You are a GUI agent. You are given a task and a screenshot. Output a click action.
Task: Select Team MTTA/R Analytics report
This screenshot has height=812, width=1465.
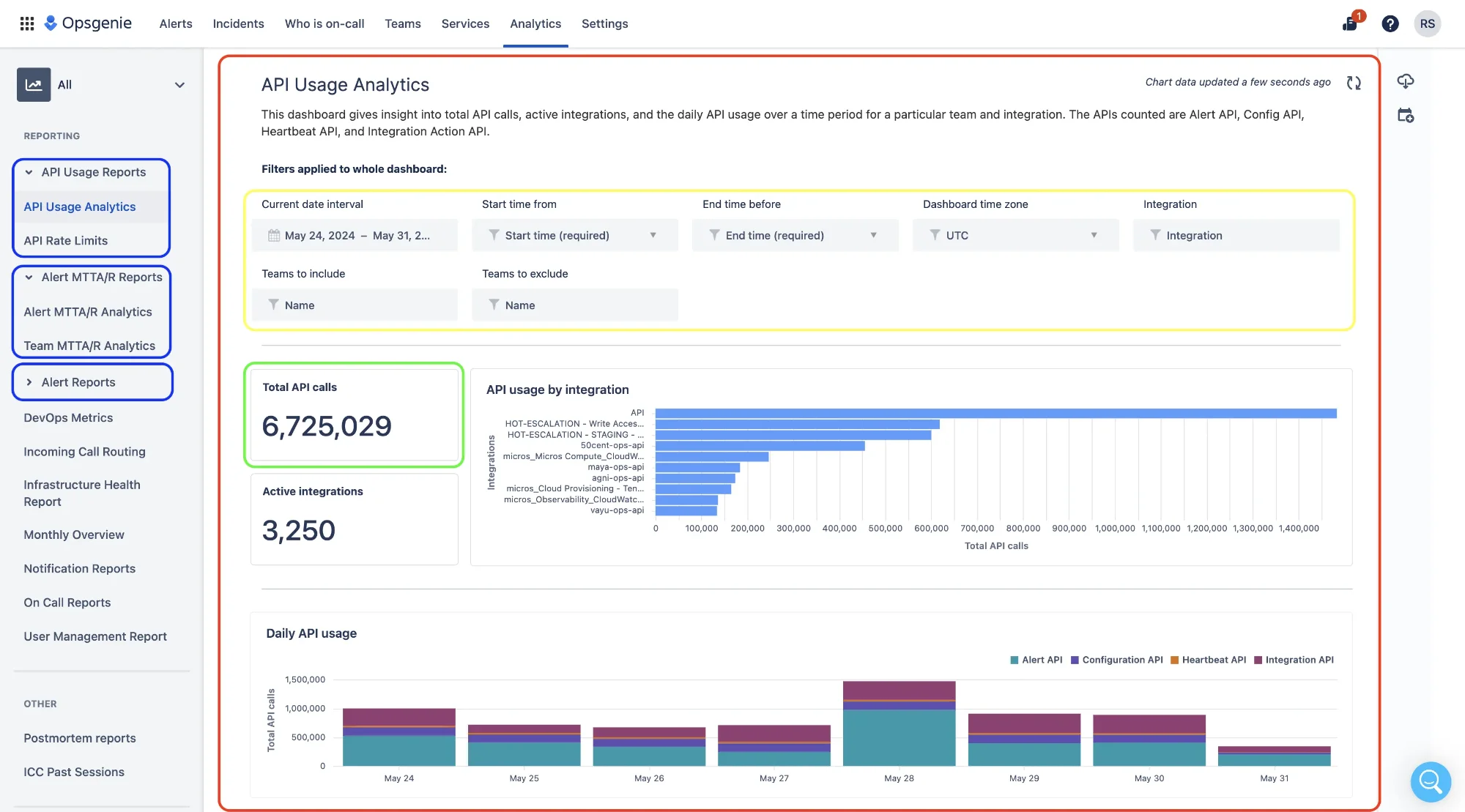tap(89, 345)
